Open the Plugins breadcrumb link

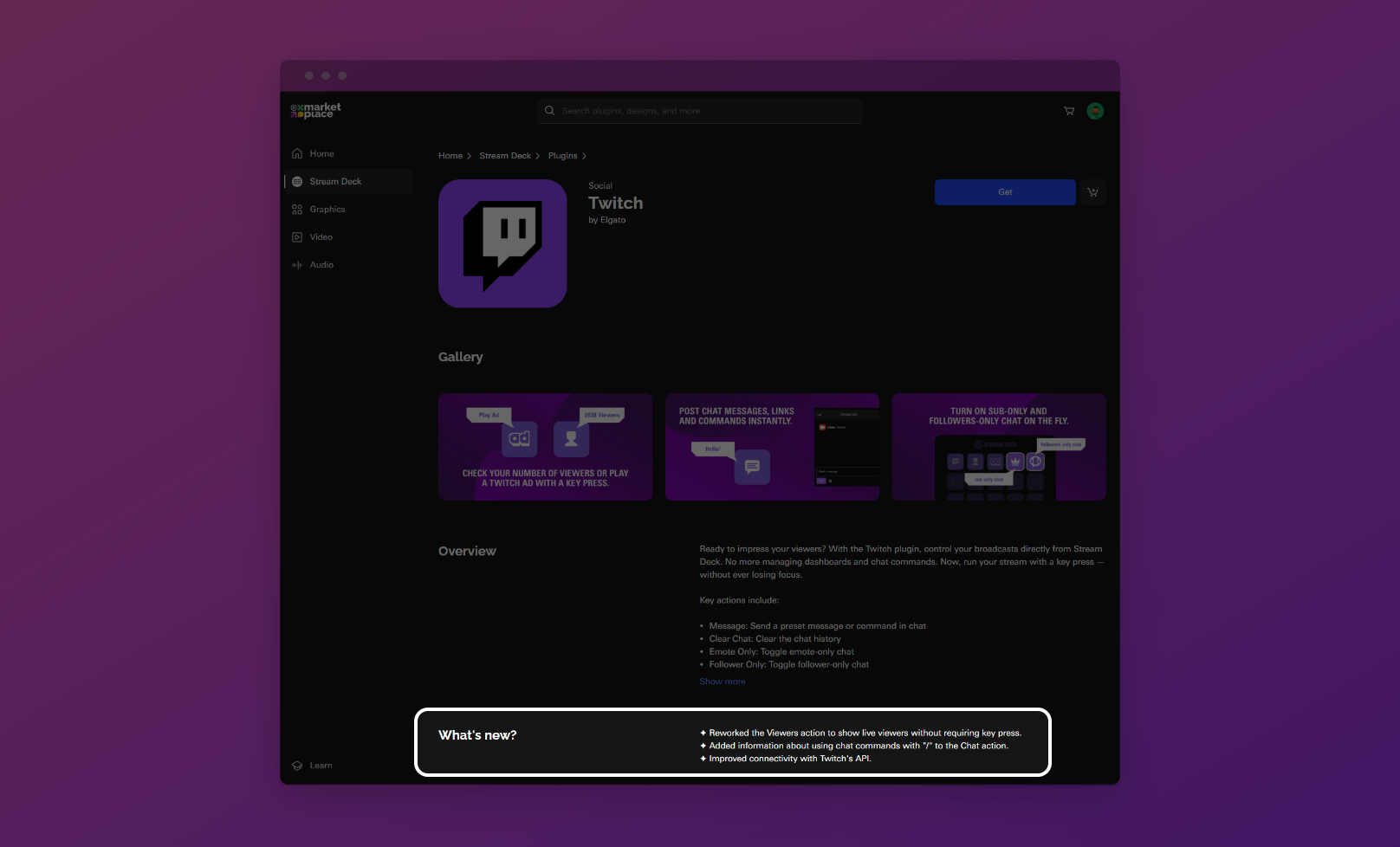click(562, 156)
